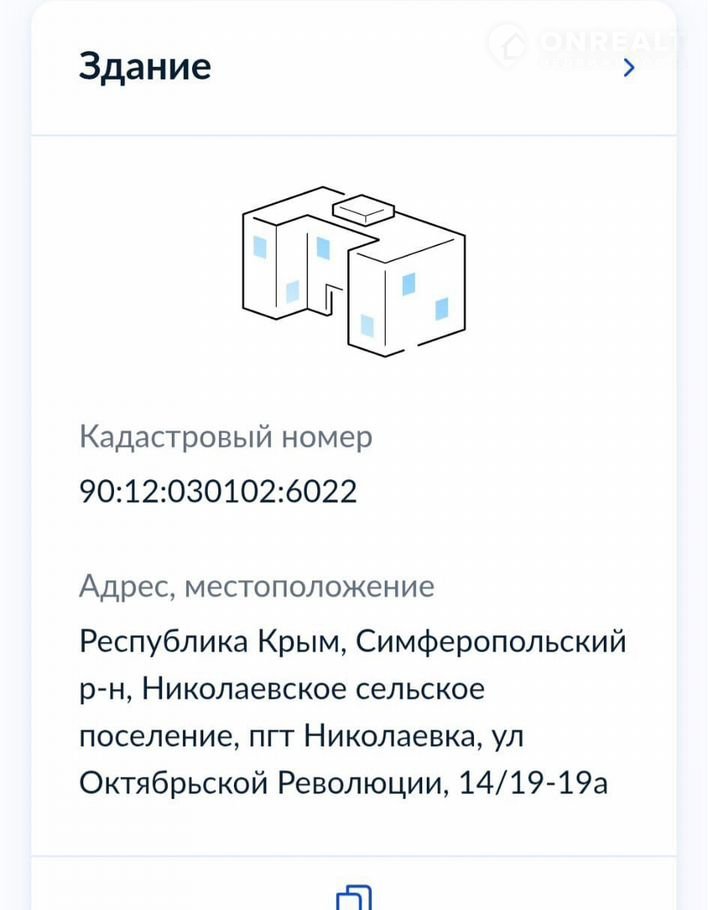Click the house number 14/19-19а

click(532, 784)
